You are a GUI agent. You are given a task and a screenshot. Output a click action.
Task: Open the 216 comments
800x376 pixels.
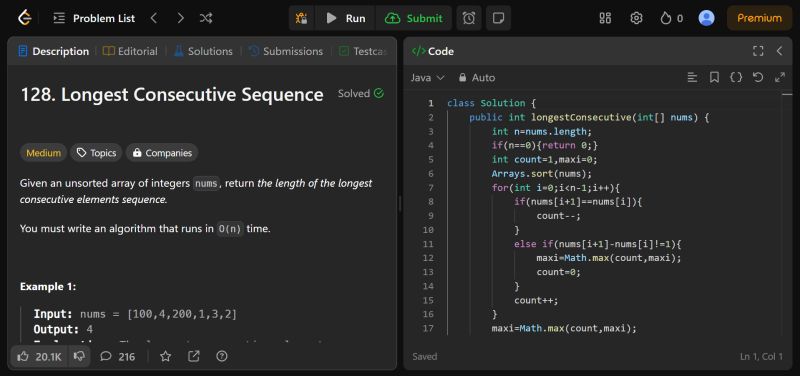coord(118,357)
